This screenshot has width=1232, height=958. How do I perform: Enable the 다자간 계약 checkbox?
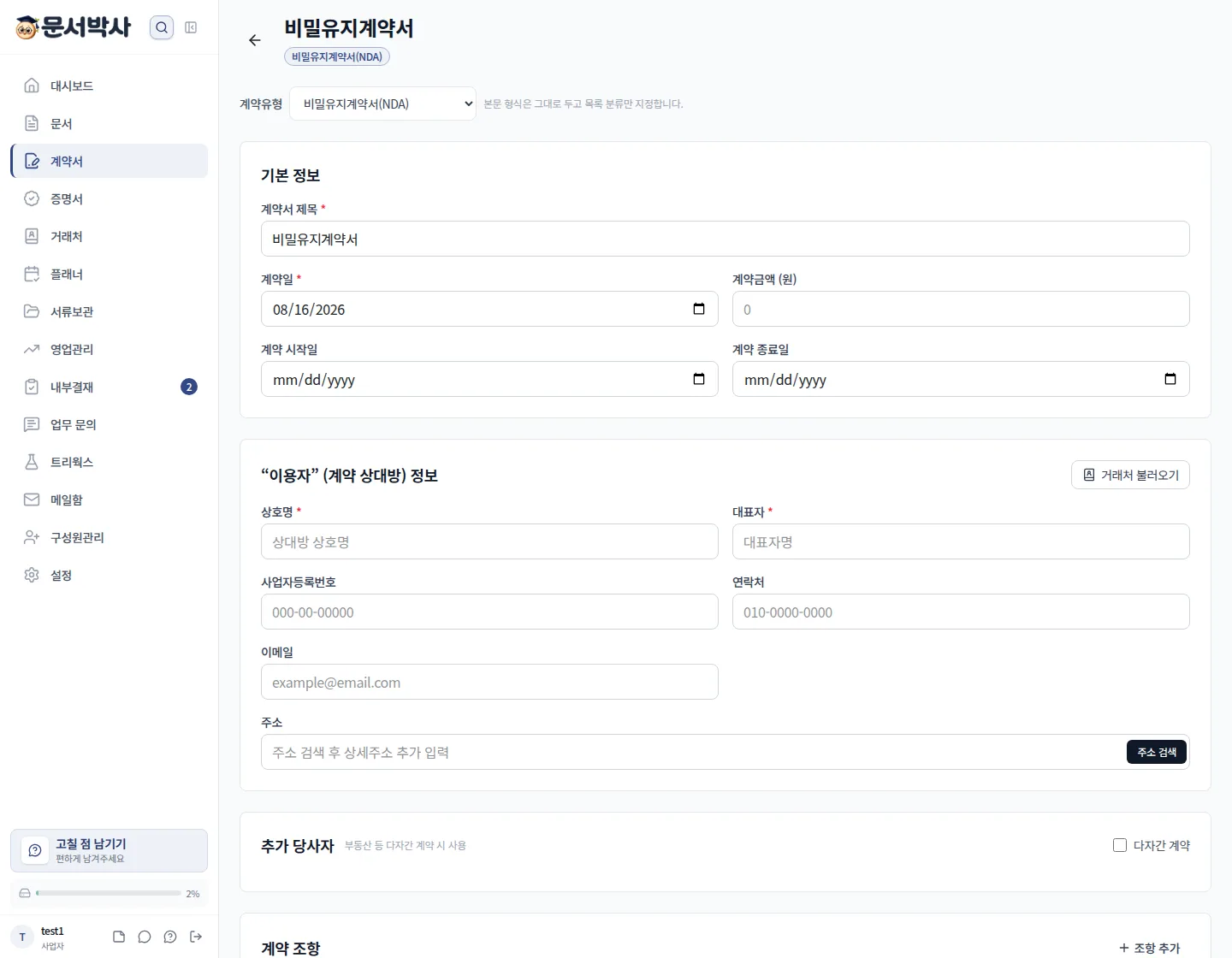click(x=1120, y=845)
